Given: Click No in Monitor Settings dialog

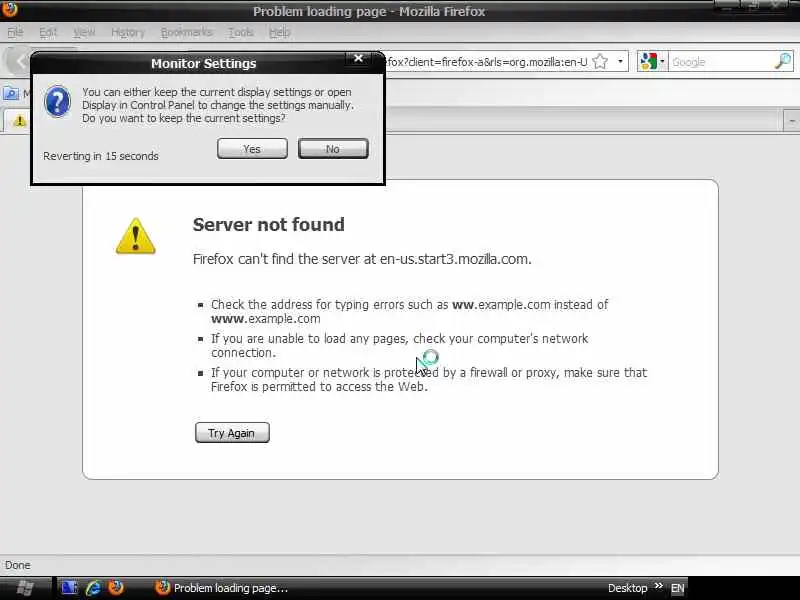Looking at the screenshot, I should click(333, 148).
